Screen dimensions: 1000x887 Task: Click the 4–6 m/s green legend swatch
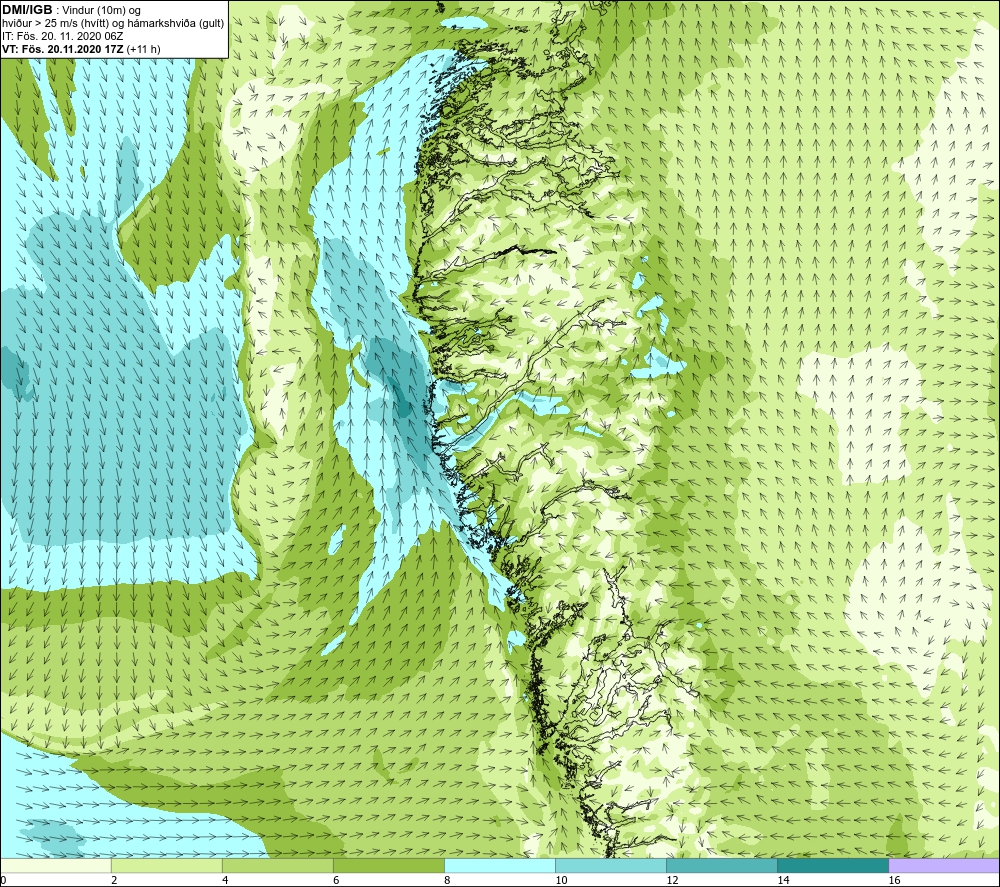click(x=277, y=865)
